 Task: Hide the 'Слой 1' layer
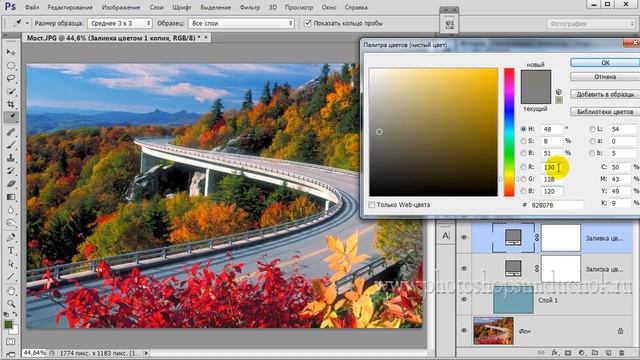464,300
